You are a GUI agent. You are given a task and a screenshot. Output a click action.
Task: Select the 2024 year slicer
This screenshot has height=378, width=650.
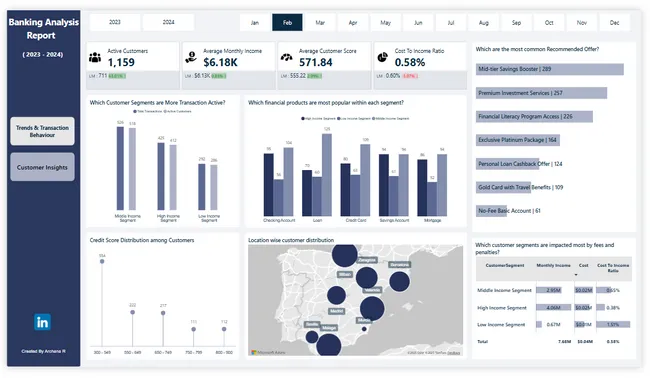point(168,22)
